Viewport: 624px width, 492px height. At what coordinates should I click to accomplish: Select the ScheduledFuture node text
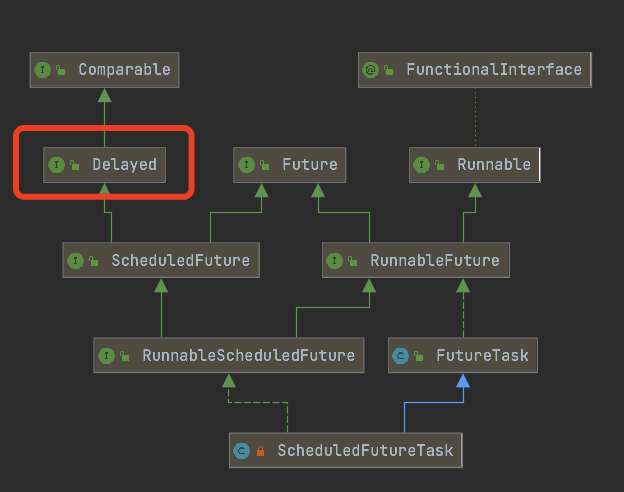click(x=181, y=260)
